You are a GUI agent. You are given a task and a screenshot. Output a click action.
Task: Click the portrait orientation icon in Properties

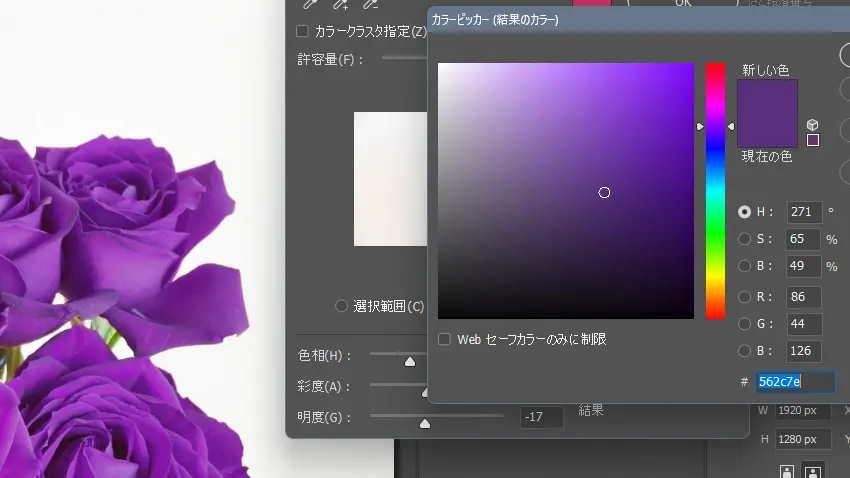[788, 471]
